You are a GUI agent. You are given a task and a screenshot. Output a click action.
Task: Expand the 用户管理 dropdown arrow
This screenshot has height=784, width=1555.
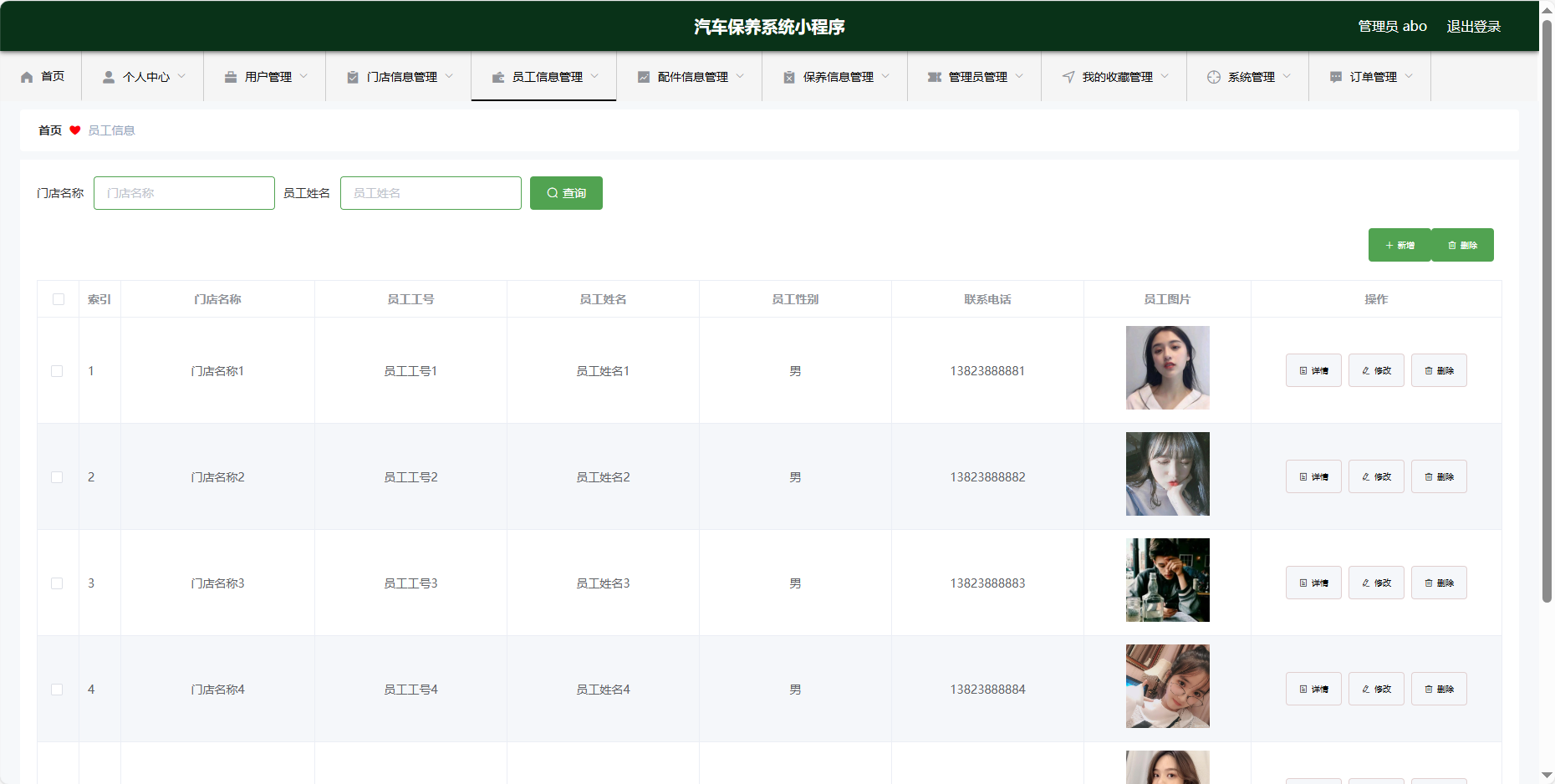click(x=303, y=76)
